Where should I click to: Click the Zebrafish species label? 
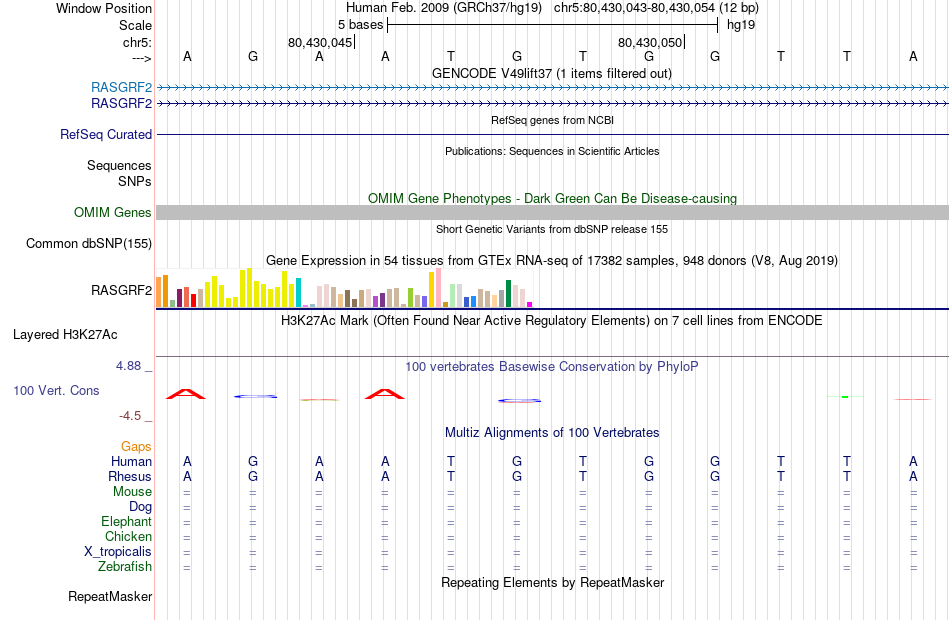[125, 567]
